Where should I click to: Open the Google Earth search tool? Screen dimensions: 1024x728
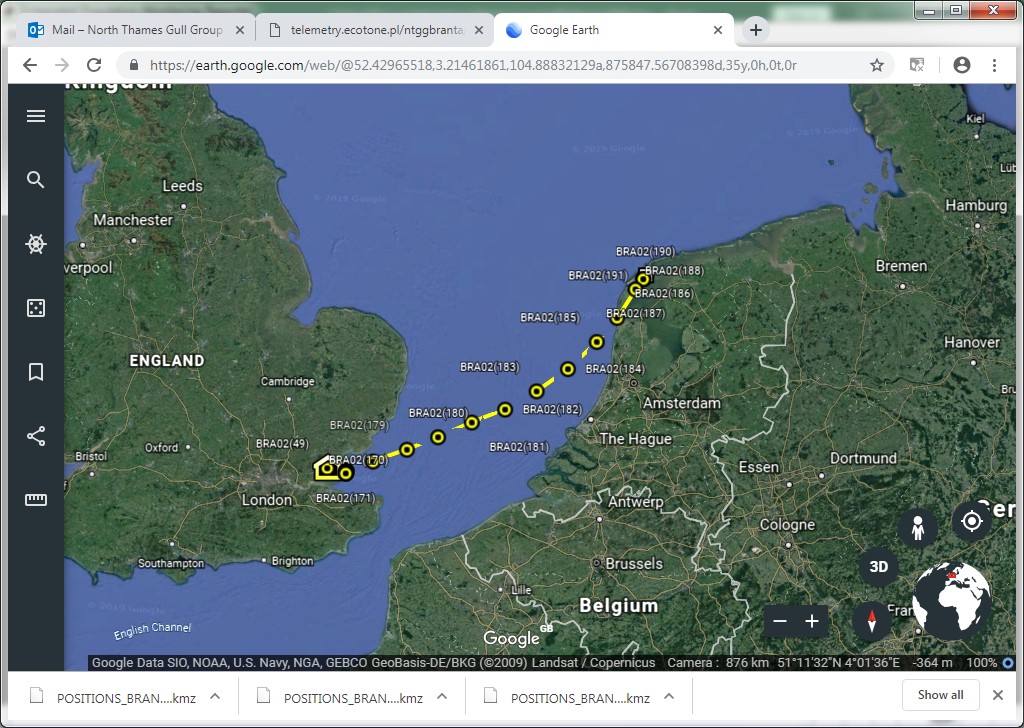point(36,180)
